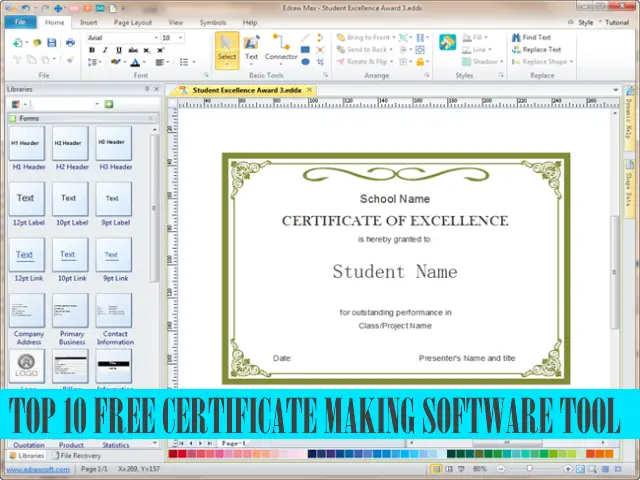Toggle bold formatting

click(x=92, y=49)
